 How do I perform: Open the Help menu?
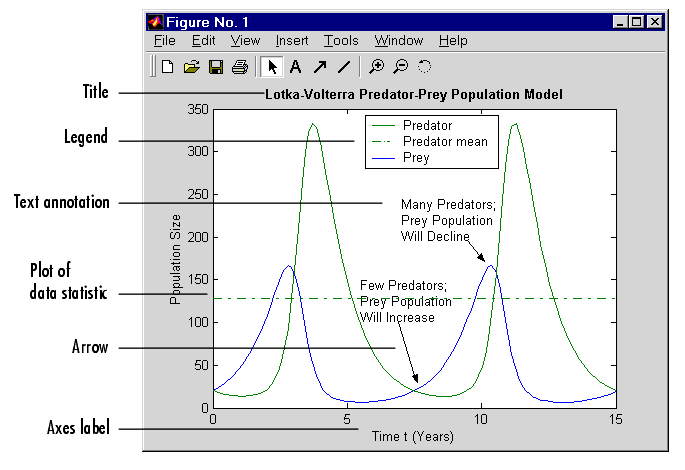tap(453, 41)
